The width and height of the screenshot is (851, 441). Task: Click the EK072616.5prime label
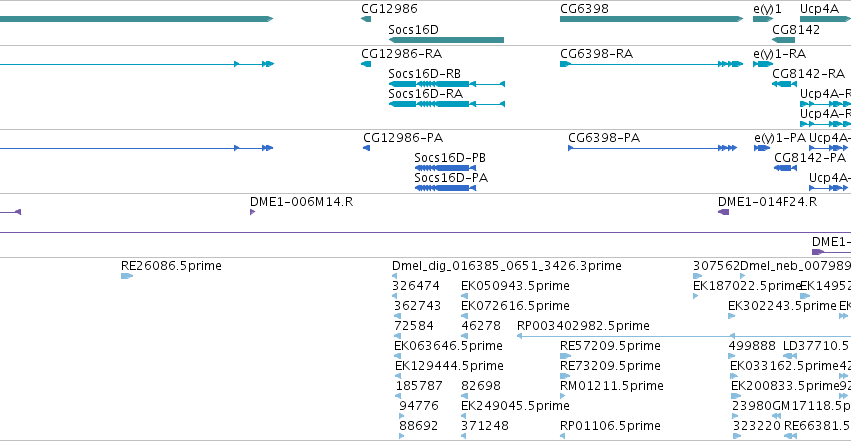click(515, 306)
